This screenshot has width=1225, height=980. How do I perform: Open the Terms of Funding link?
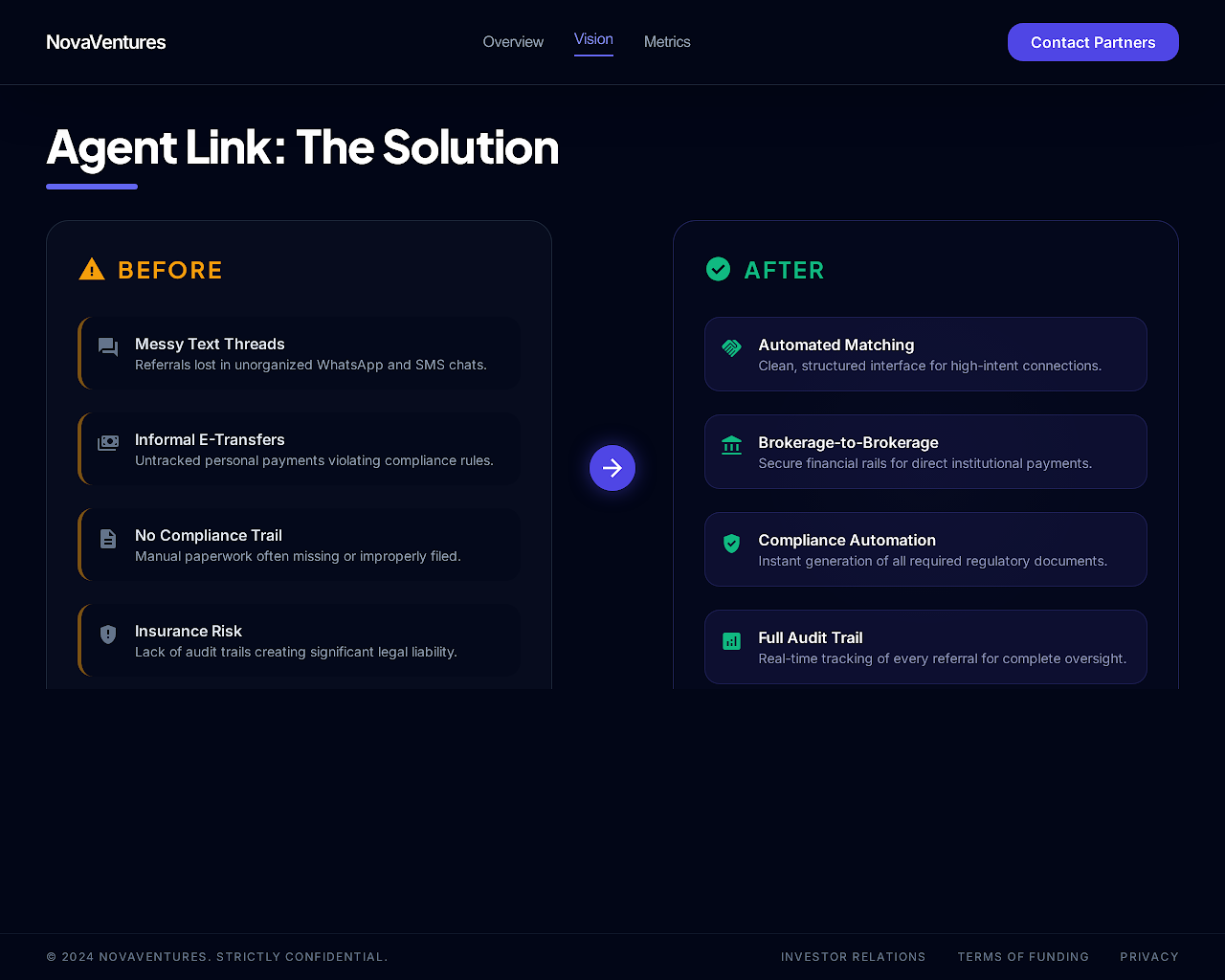pos(1023,957)
